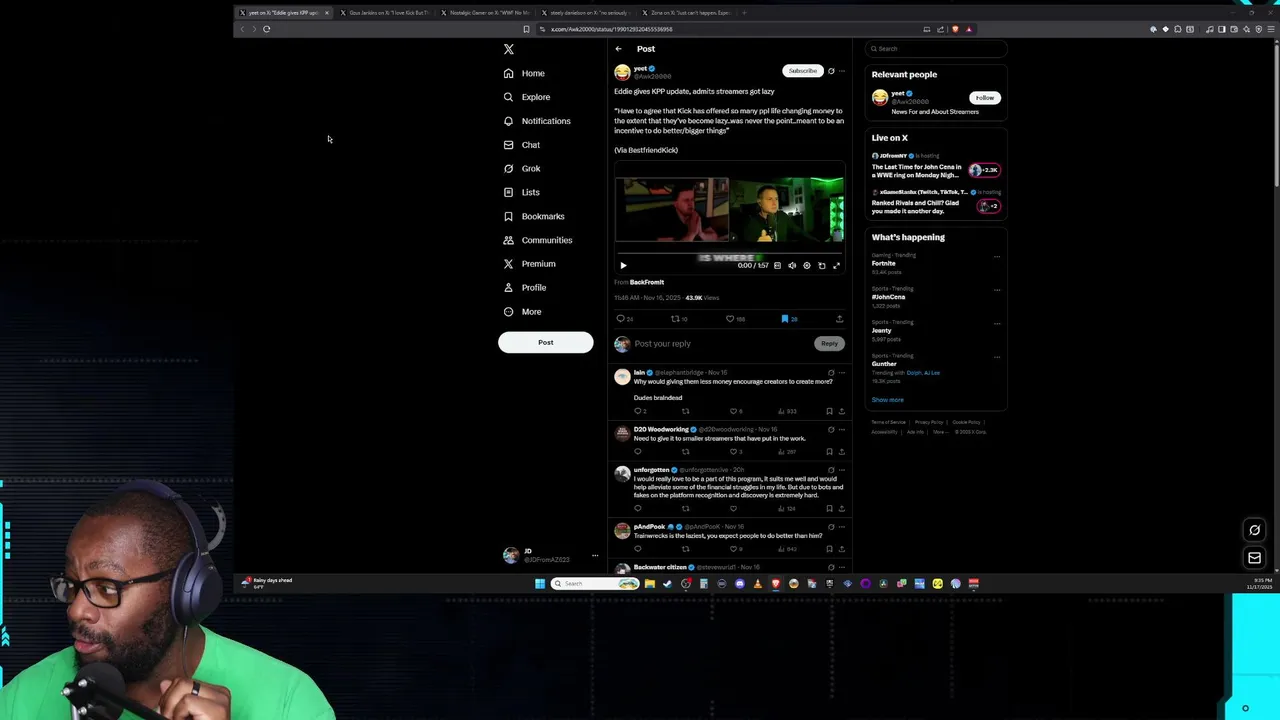Open video playback settings gear
Image resolution: width=1280 pixels, height=720 pixels.
[x=807, y=266]
